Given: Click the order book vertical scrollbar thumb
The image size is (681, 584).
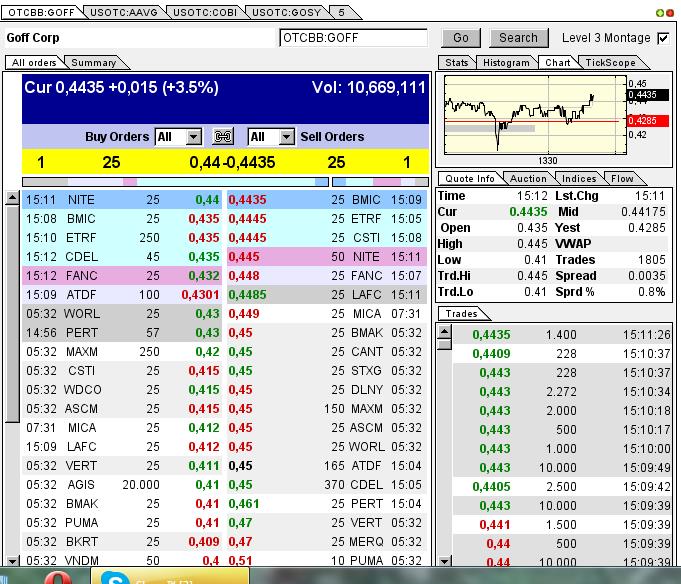Looking at the screenshot, I should click(12, 313).
